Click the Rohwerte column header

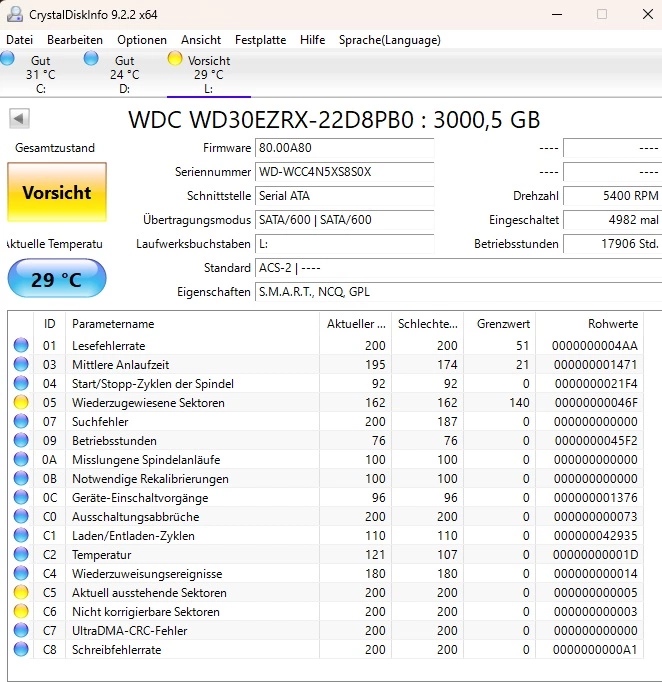(x=589, y=324)
